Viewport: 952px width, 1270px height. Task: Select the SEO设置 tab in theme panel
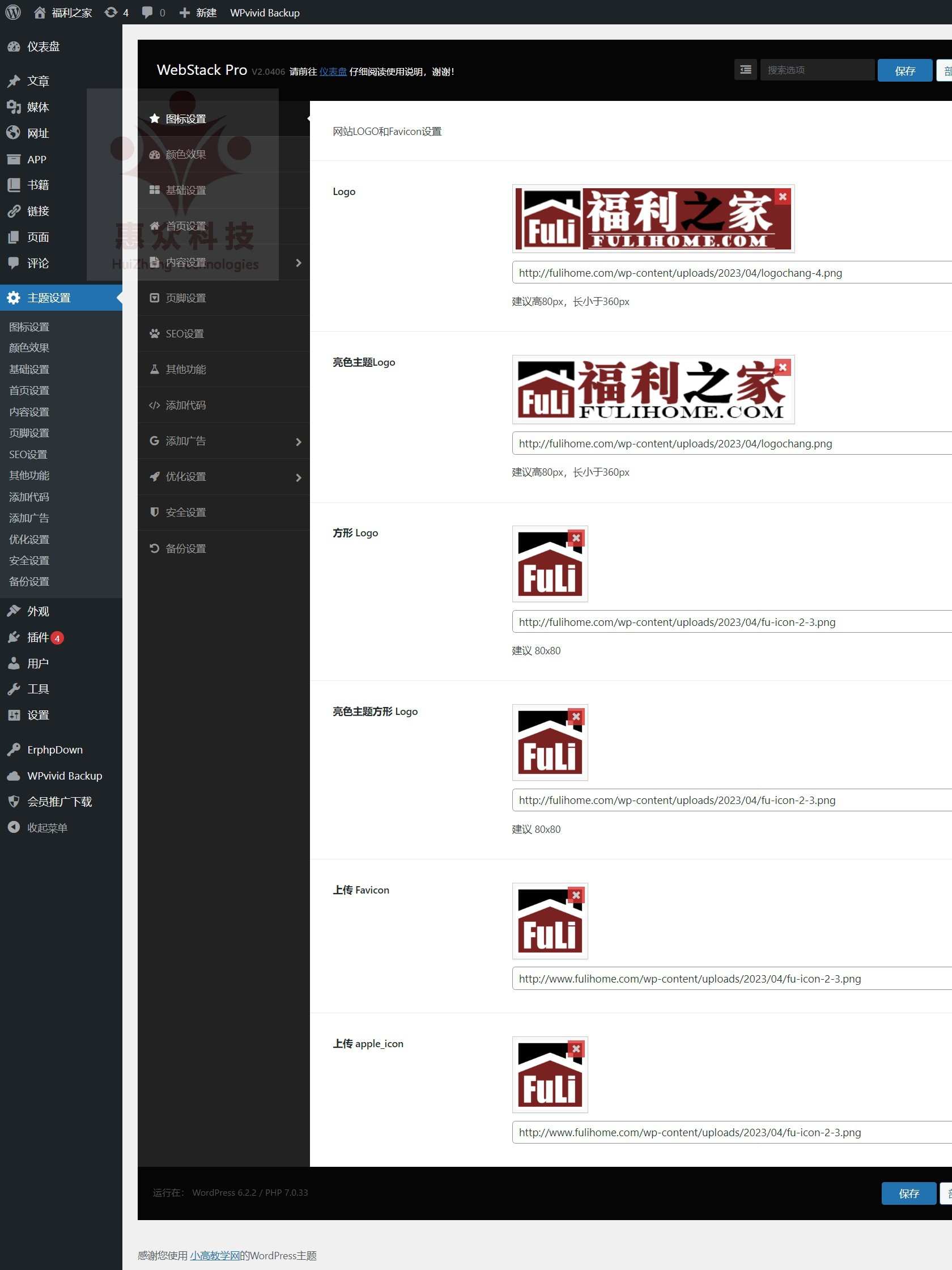tap(223, 333)
